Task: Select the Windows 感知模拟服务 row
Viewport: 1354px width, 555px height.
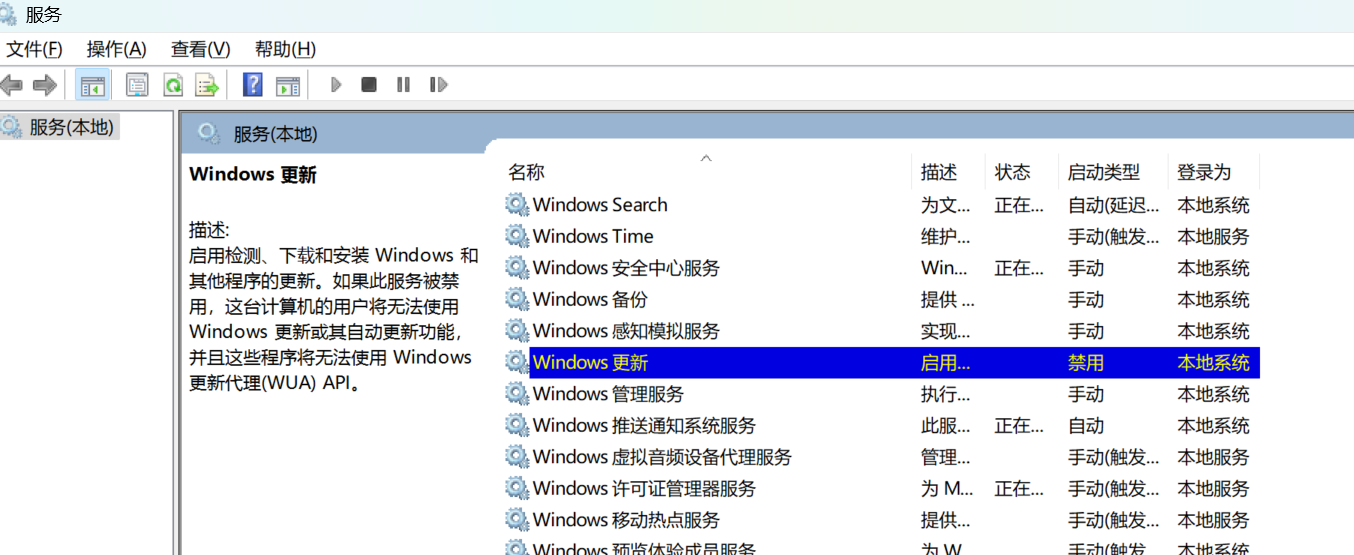Action: pos(880,331)
